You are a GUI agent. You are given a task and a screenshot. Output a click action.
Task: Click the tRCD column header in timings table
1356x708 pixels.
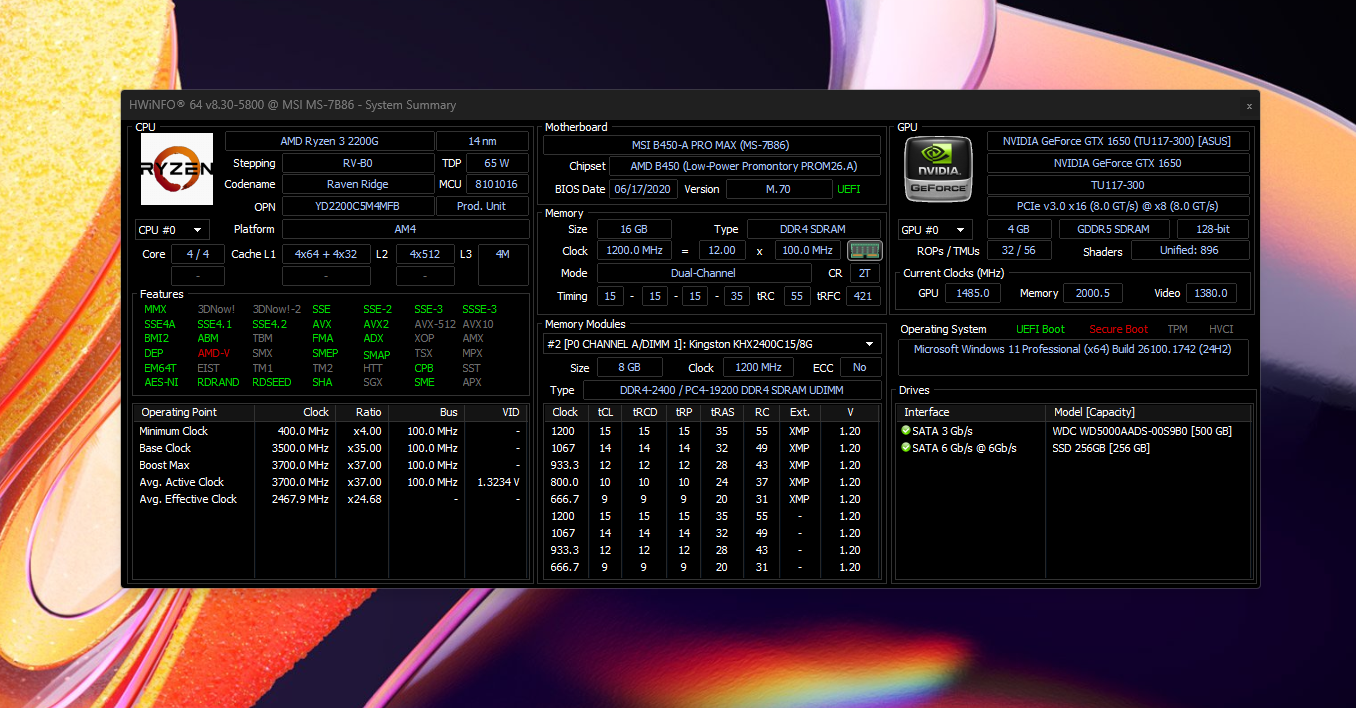coord(643,412)
